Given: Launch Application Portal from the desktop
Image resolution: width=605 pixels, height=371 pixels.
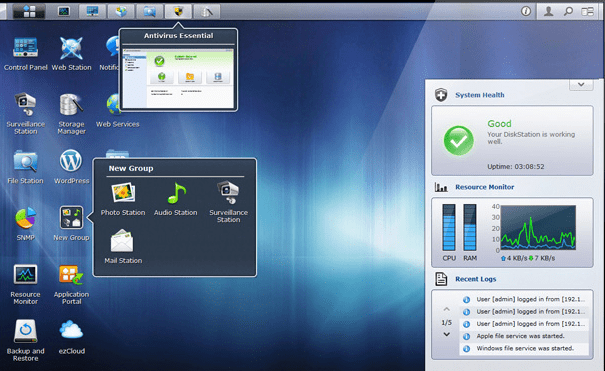Looking at the screenshot, I should click(71, 284).
